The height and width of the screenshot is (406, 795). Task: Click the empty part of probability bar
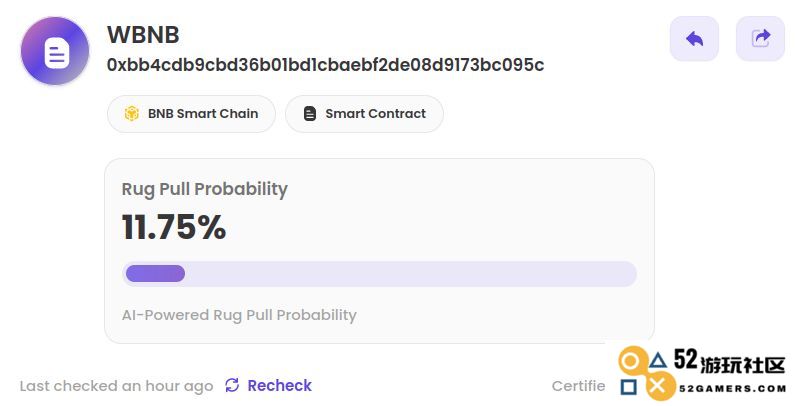(x=411, y=274)
